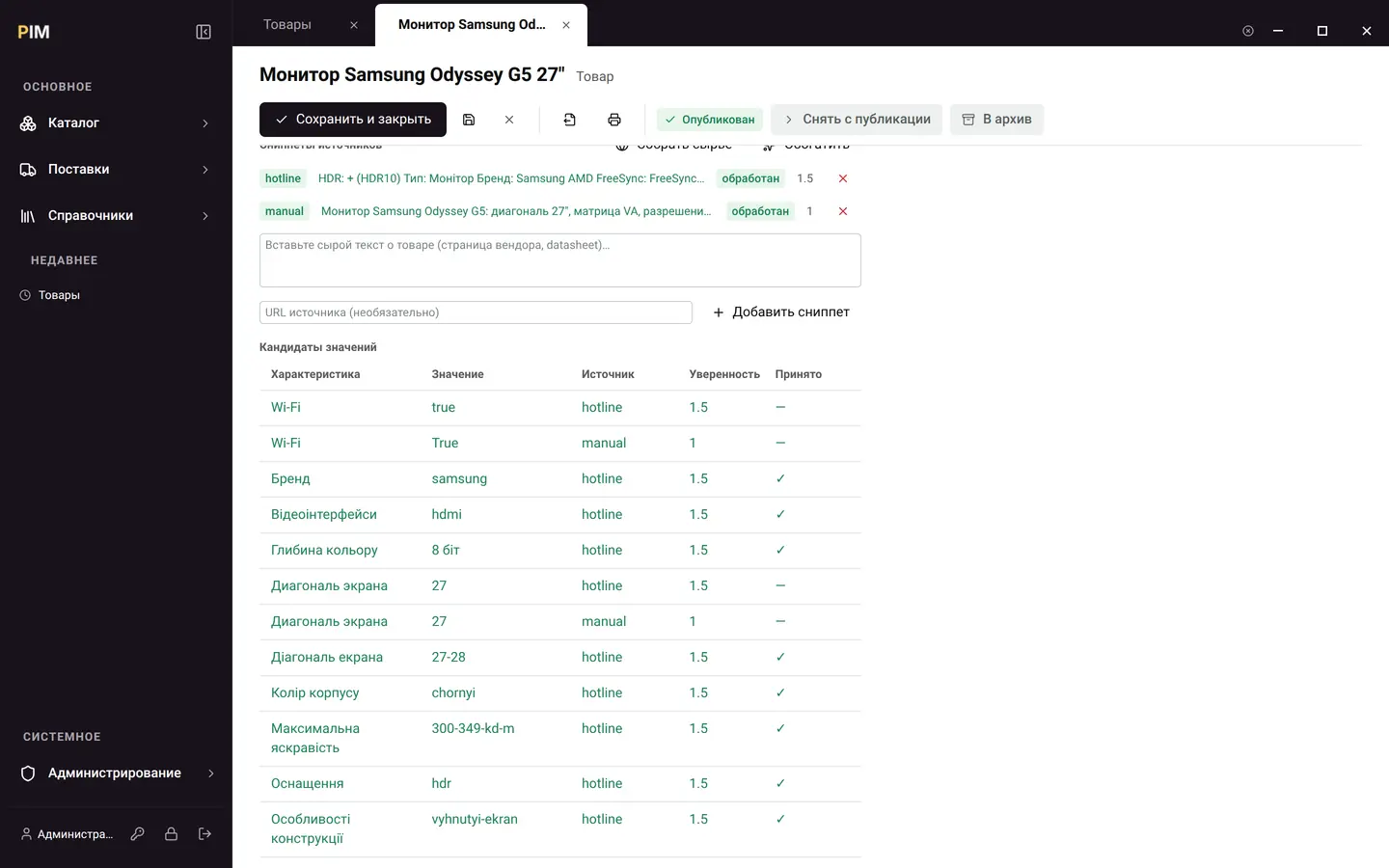
Task: Click the value hdr in Оснащення row
Action: click(x=442, y=784)
